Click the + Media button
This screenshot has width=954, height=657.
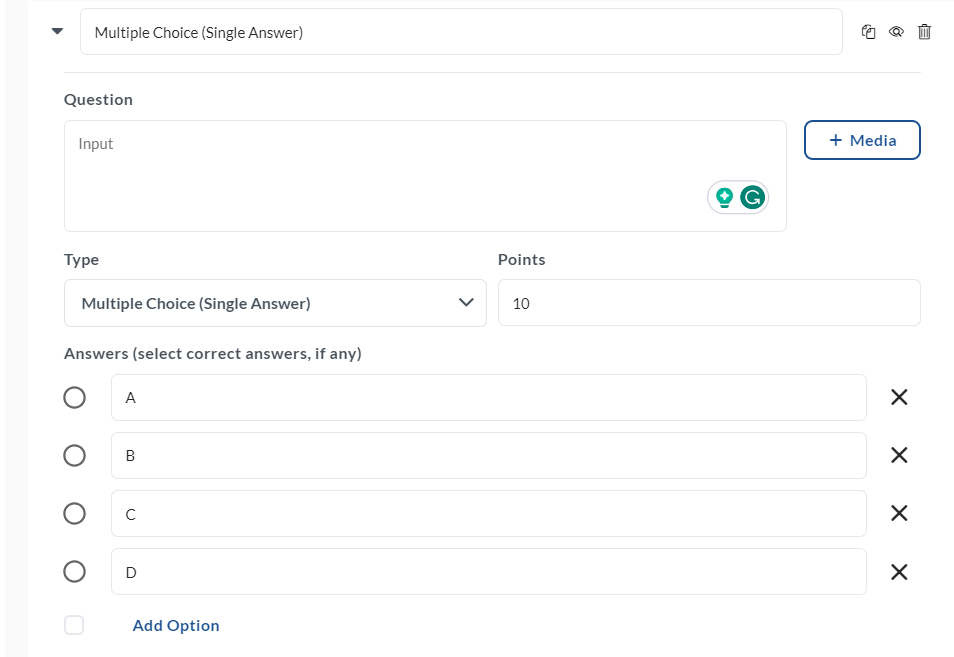point(862,140)
